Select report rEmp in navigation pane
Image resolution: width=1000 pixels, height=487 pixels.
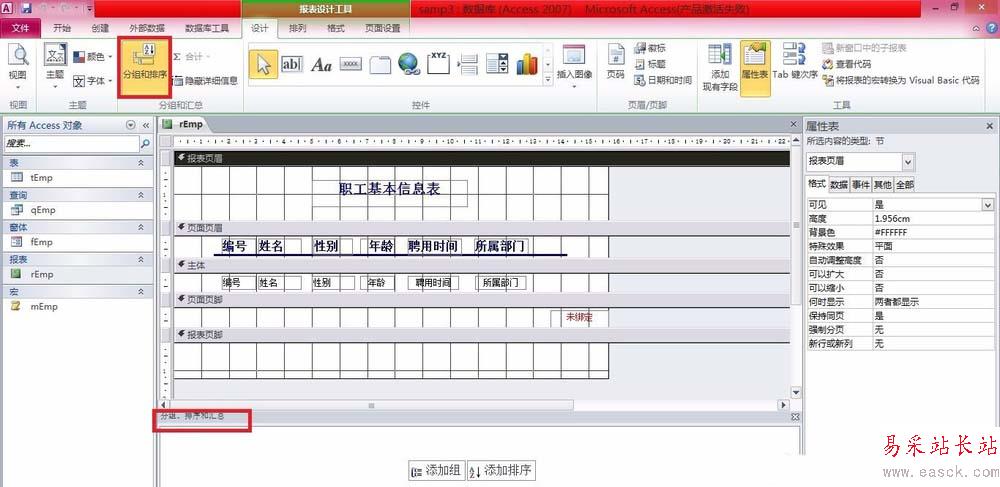[x=77, y=274]
